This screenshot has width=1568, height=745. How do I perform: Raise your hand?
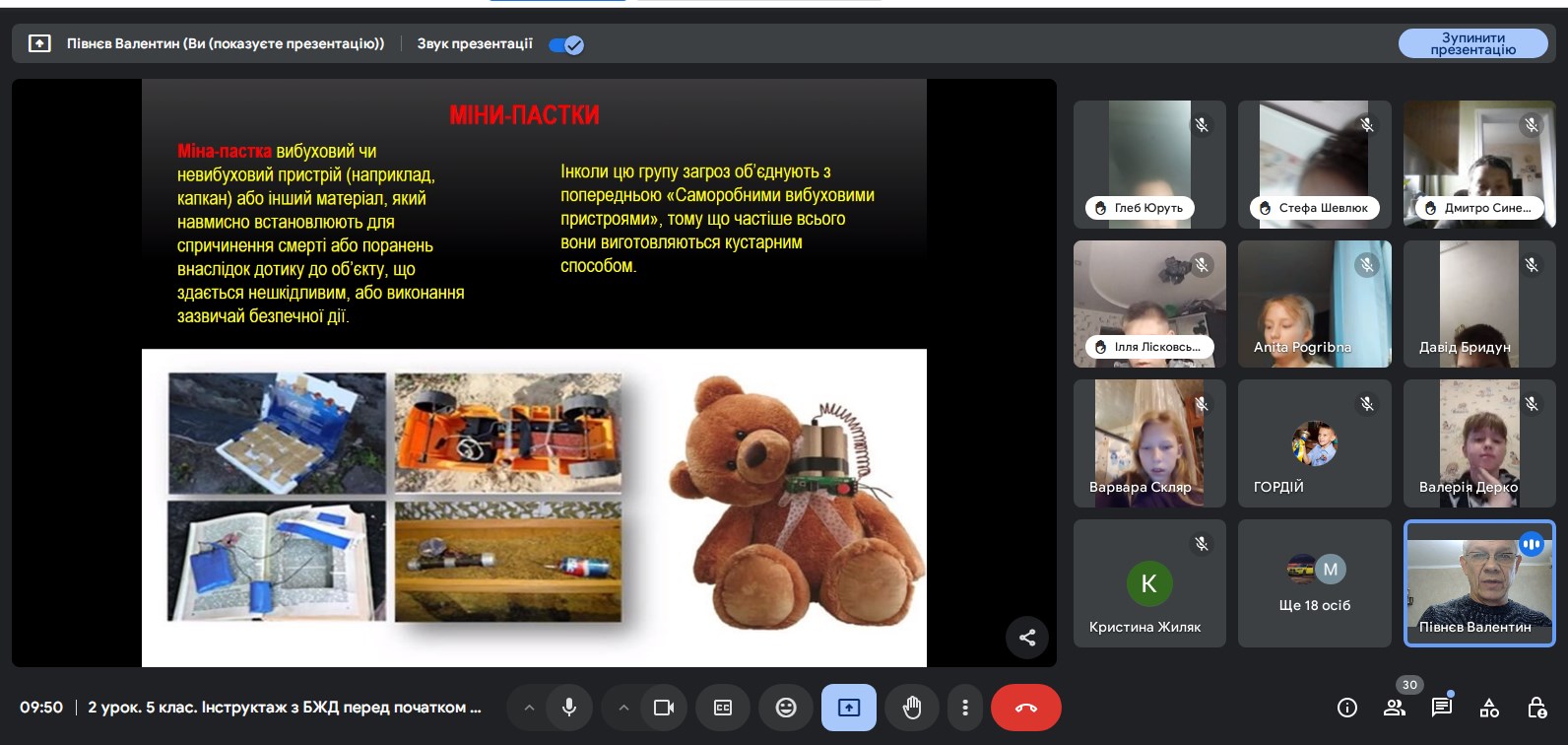tap(912, 708)
